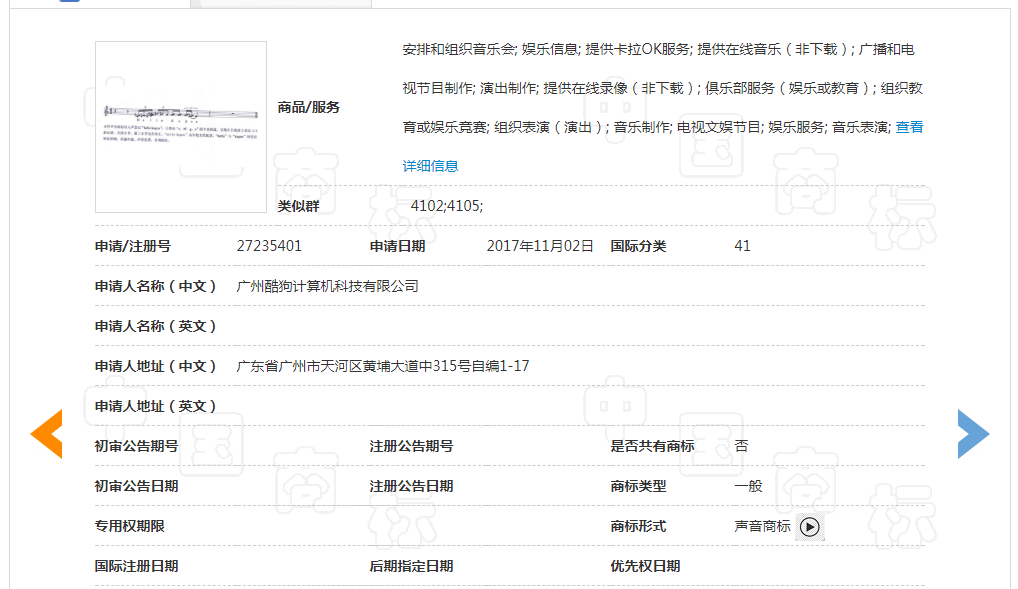Select the application number 27235401
Image resolution: width=1018 pixels, height=589 pixels.
click(269, 246)
